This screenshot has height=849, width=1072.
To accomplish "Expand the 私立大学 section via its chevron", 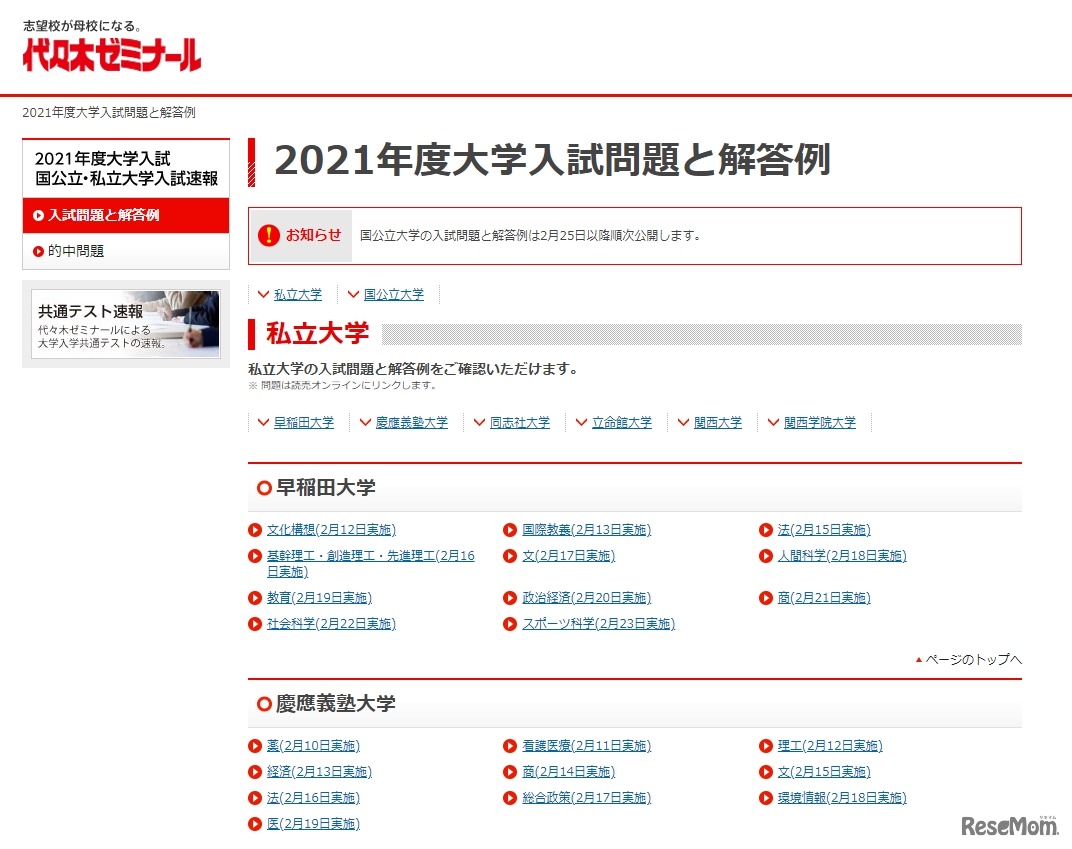I will coord(264,294).
